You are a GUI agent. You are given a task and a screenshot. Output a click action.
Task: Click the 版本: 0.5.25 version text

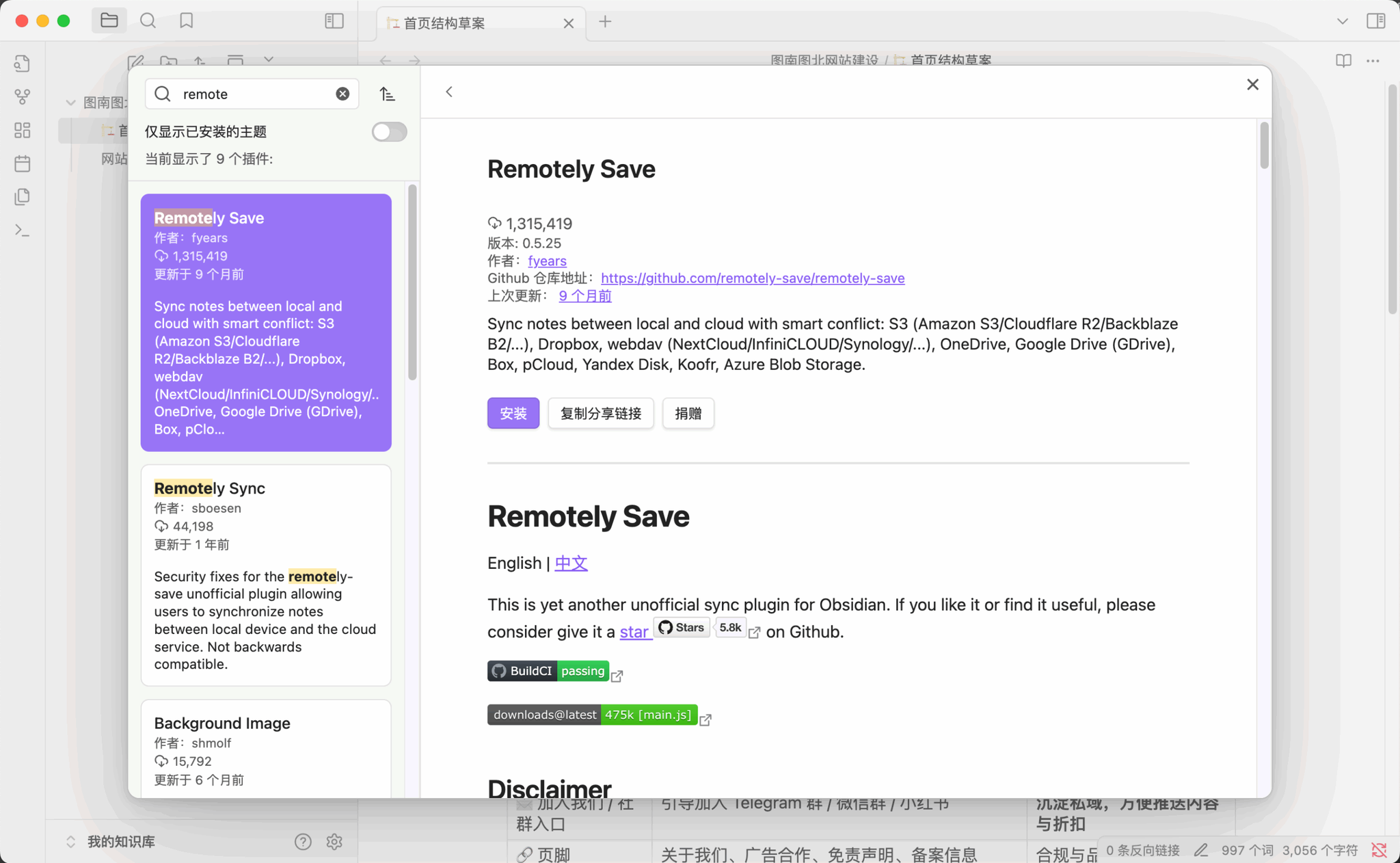pyautogui.click(x=524, y=243)
